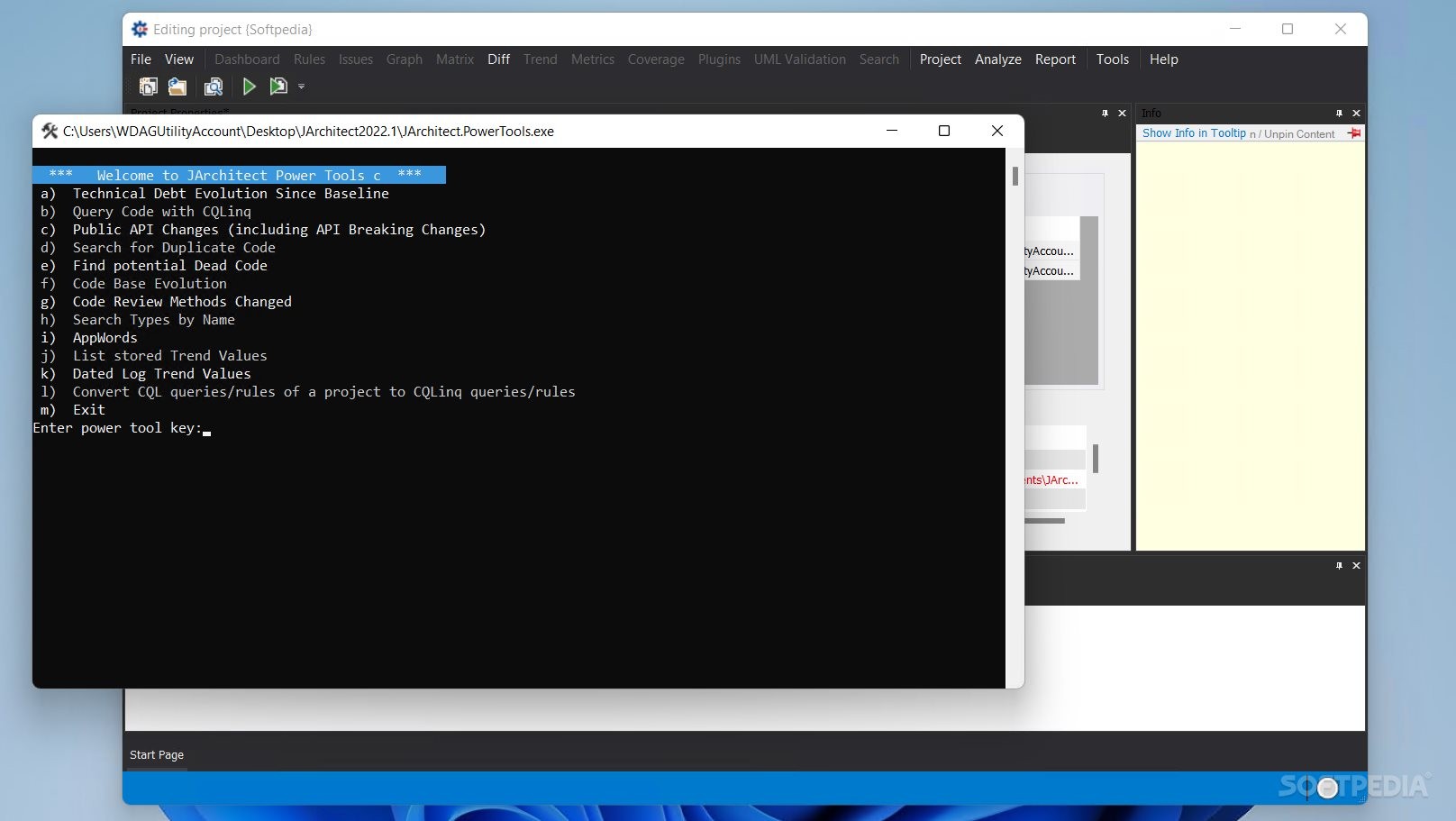This screenshot has height=821, width=1456.
Task: Click the second tyAccou... list row
Action: pyautogui.click(x=1051, y=271)
